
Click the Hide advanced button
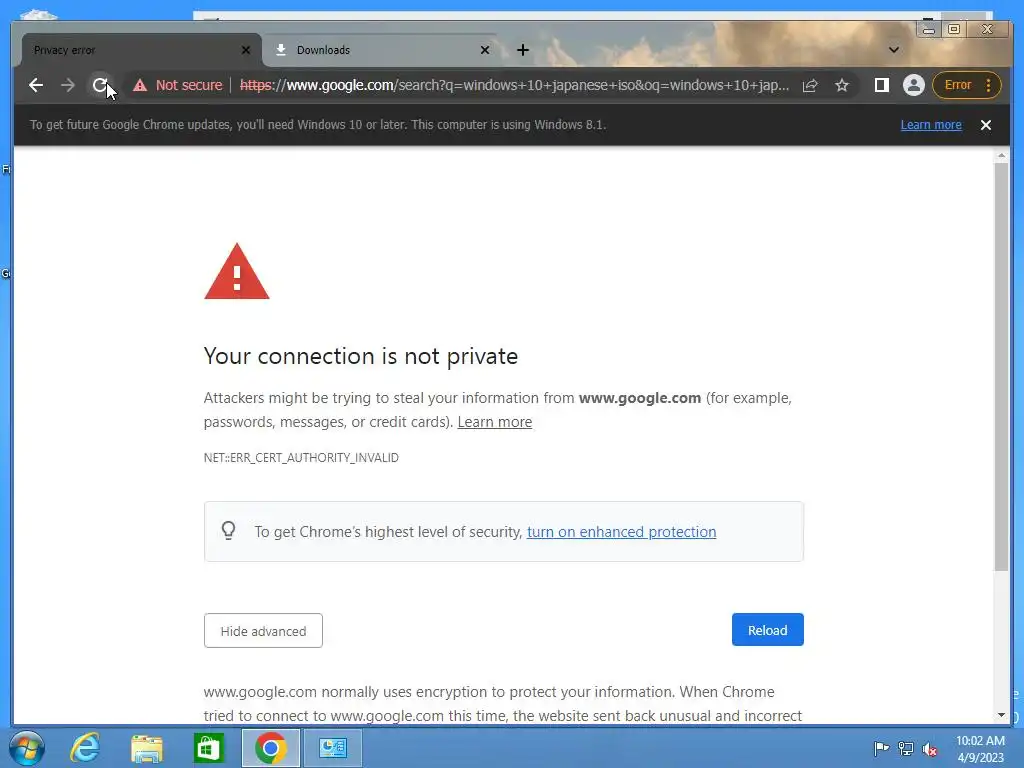263,631
